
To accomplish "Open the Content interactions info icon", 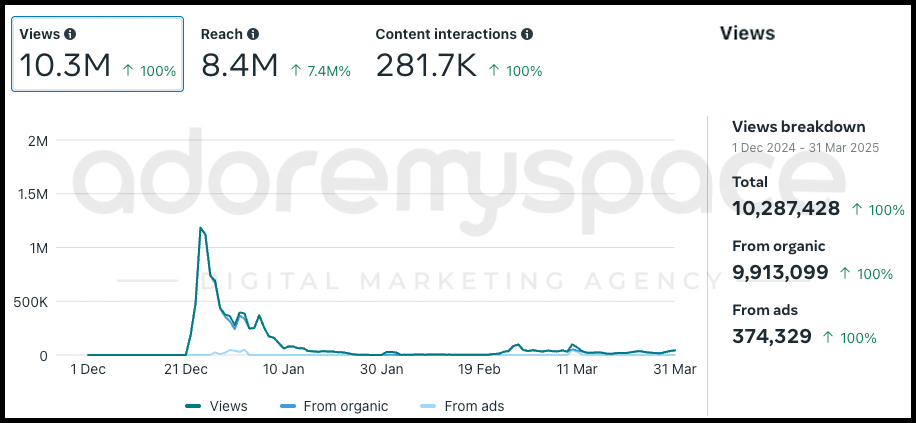I will [527, 34].
